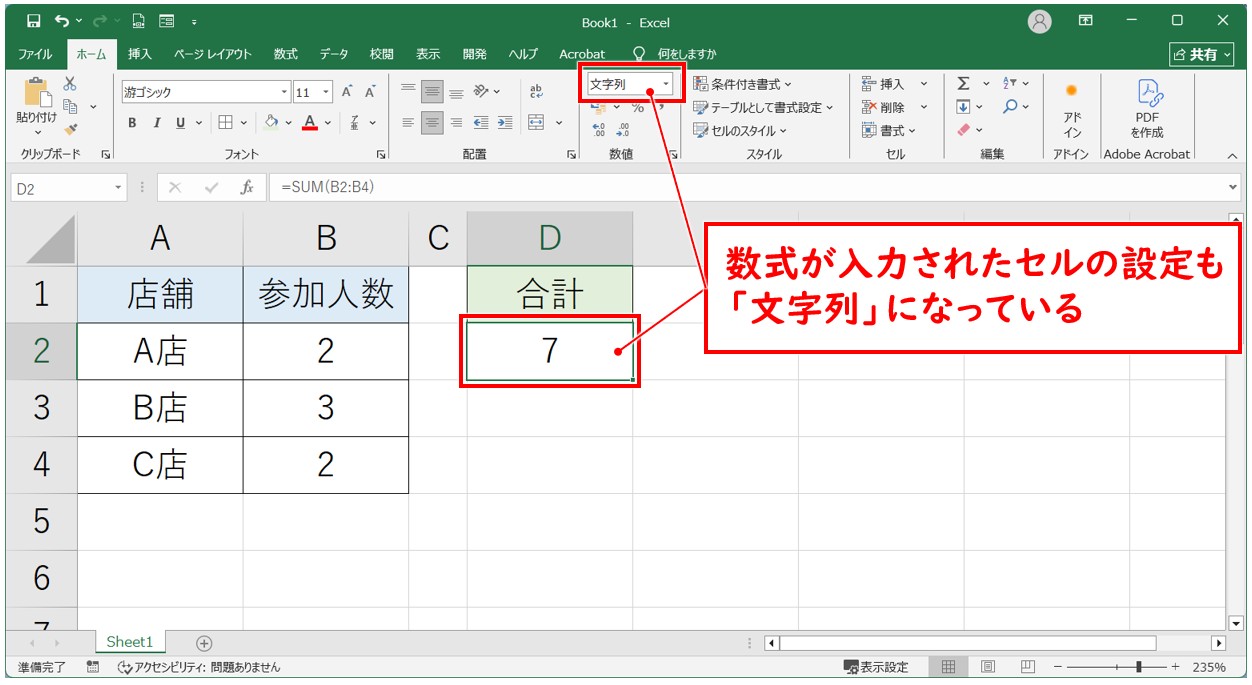Decrease the indent level

point(481,123)
